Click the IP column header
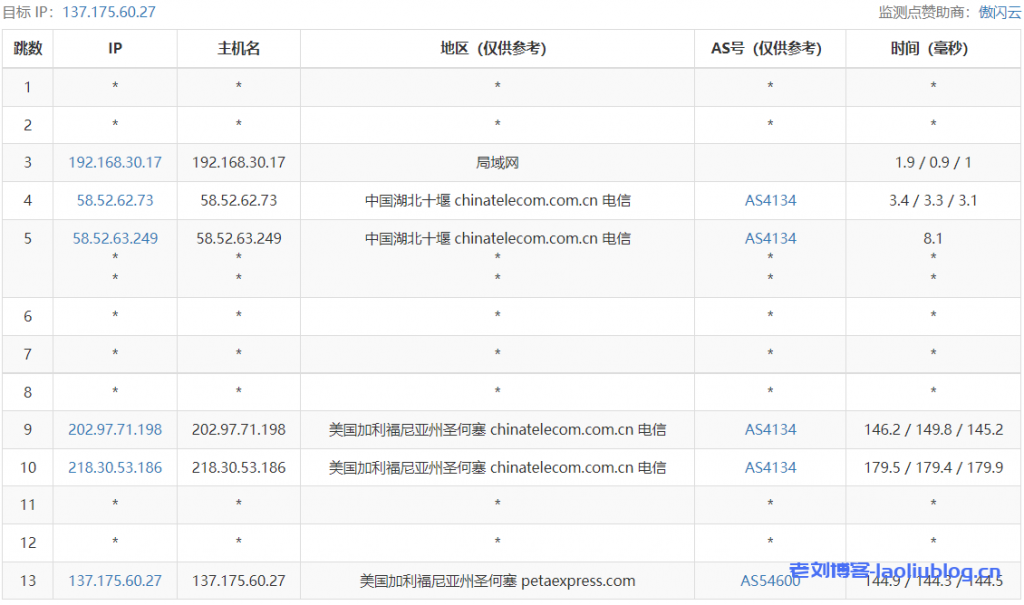The image size is (1024, 605). coord(114,48)
